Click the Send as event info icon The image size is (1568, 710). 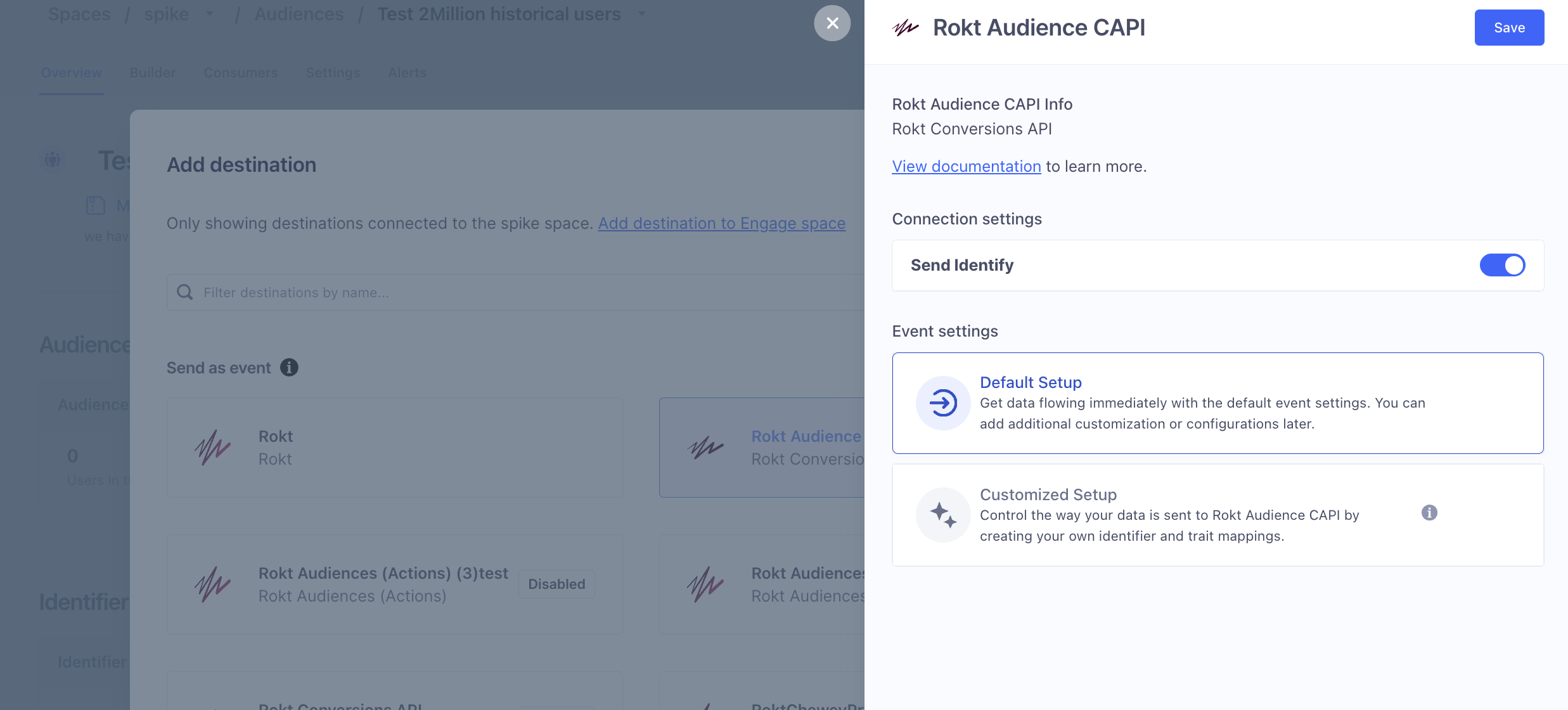click(x=289, y=368)
